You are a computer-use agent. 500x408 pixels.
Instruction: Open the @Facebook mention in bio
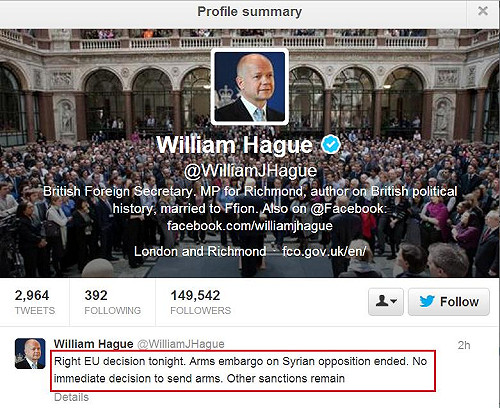[348, 209]
